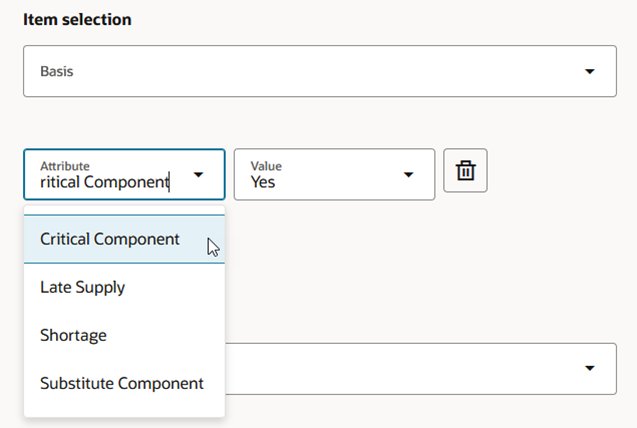Click the Item selection heading

tap(77, 20)
